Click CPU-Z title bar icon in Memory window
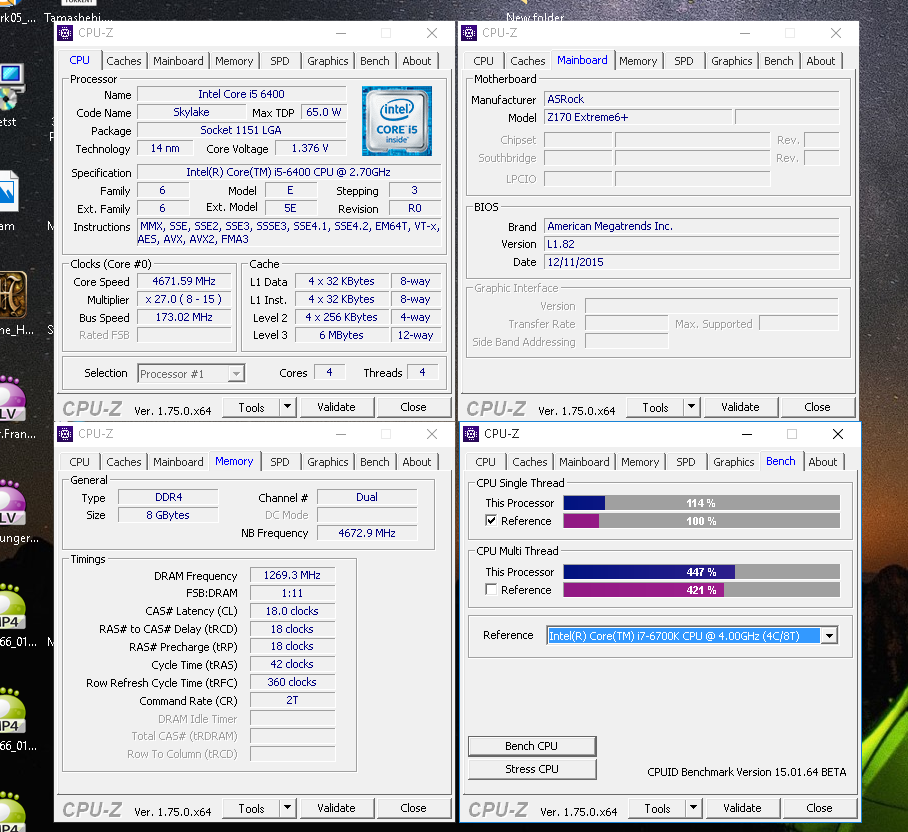 click(x=65, y=434)
